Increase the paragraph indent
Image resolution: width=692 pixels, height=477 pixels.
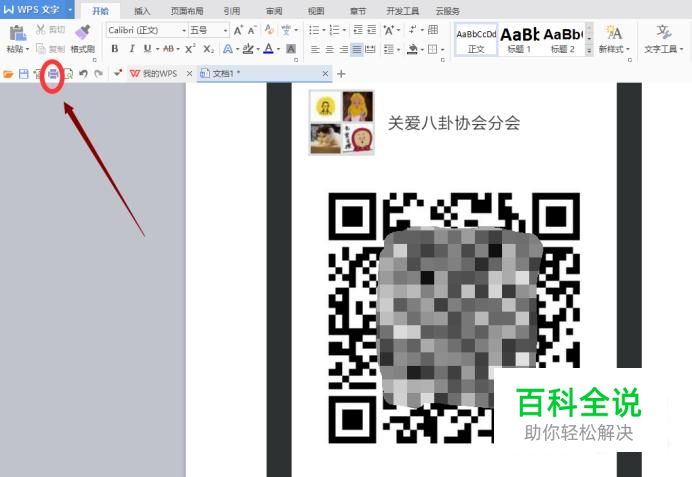372,30
